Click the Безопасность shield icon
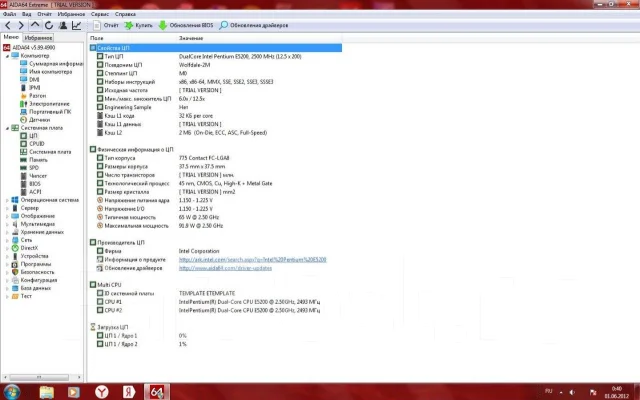The width and height of the screenshot is (640, 400). tap(15, 272)
